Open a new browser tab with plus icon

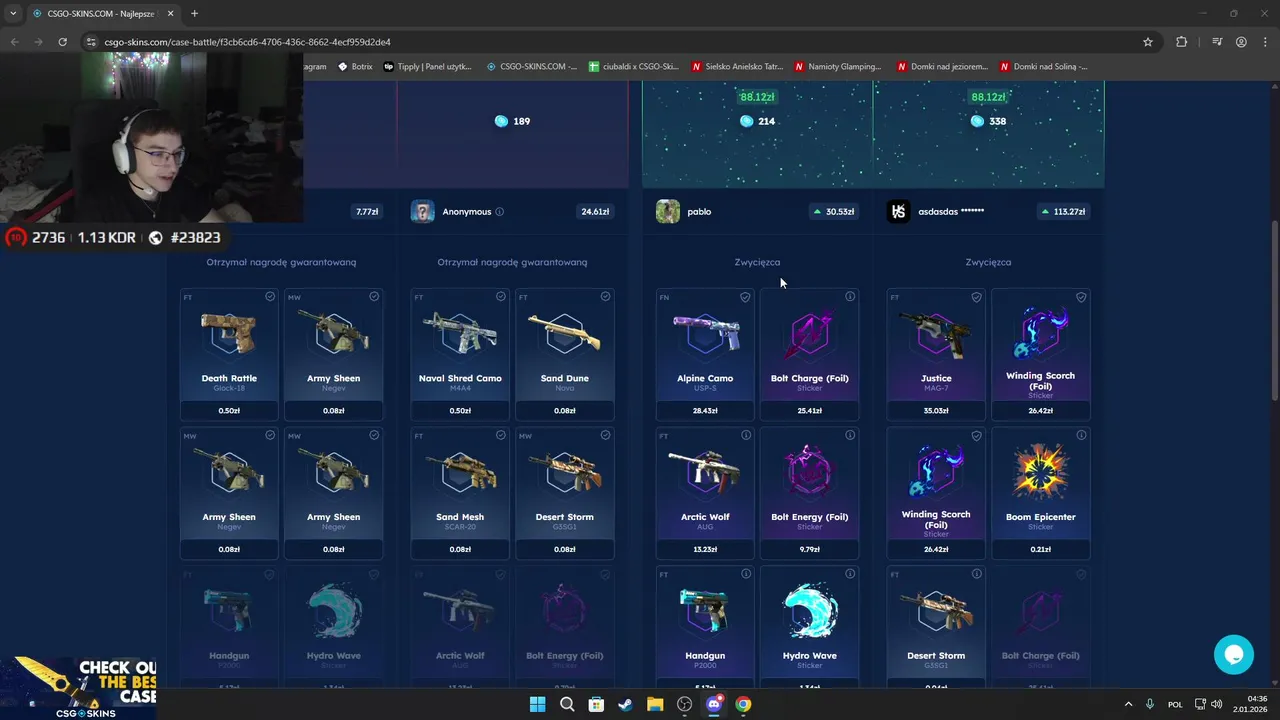[x=194, y=13]
